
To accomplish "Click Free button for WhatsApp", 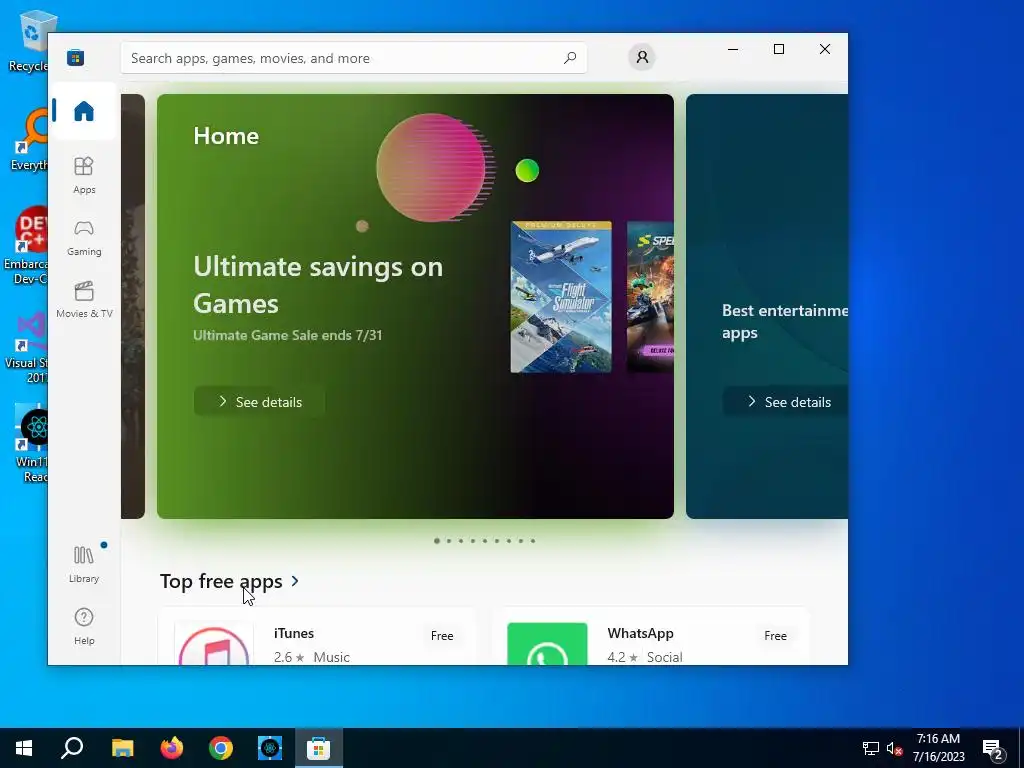I will 775,635.
